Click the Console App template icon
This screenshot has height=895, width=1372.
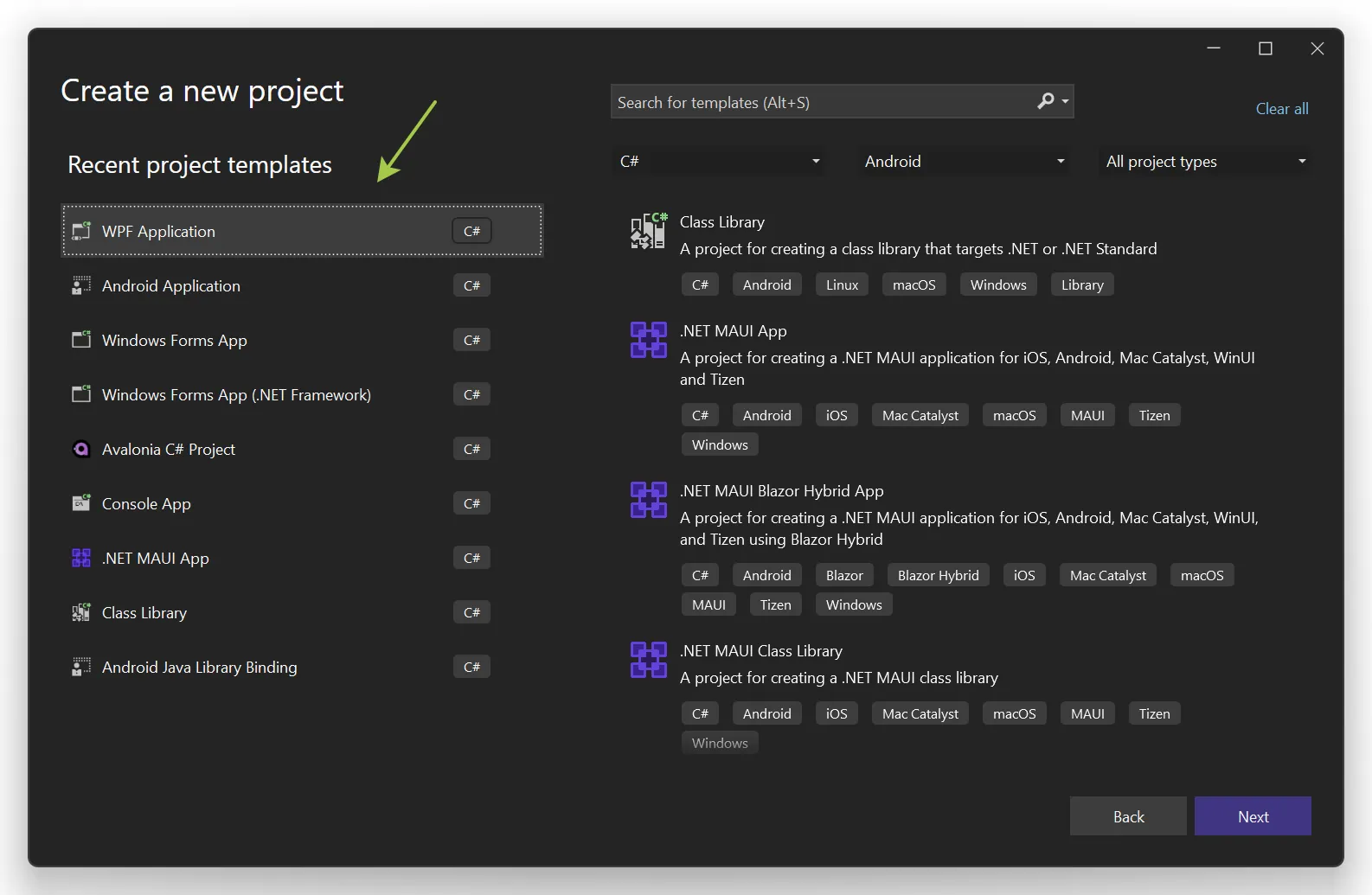[x=81, y=503]
